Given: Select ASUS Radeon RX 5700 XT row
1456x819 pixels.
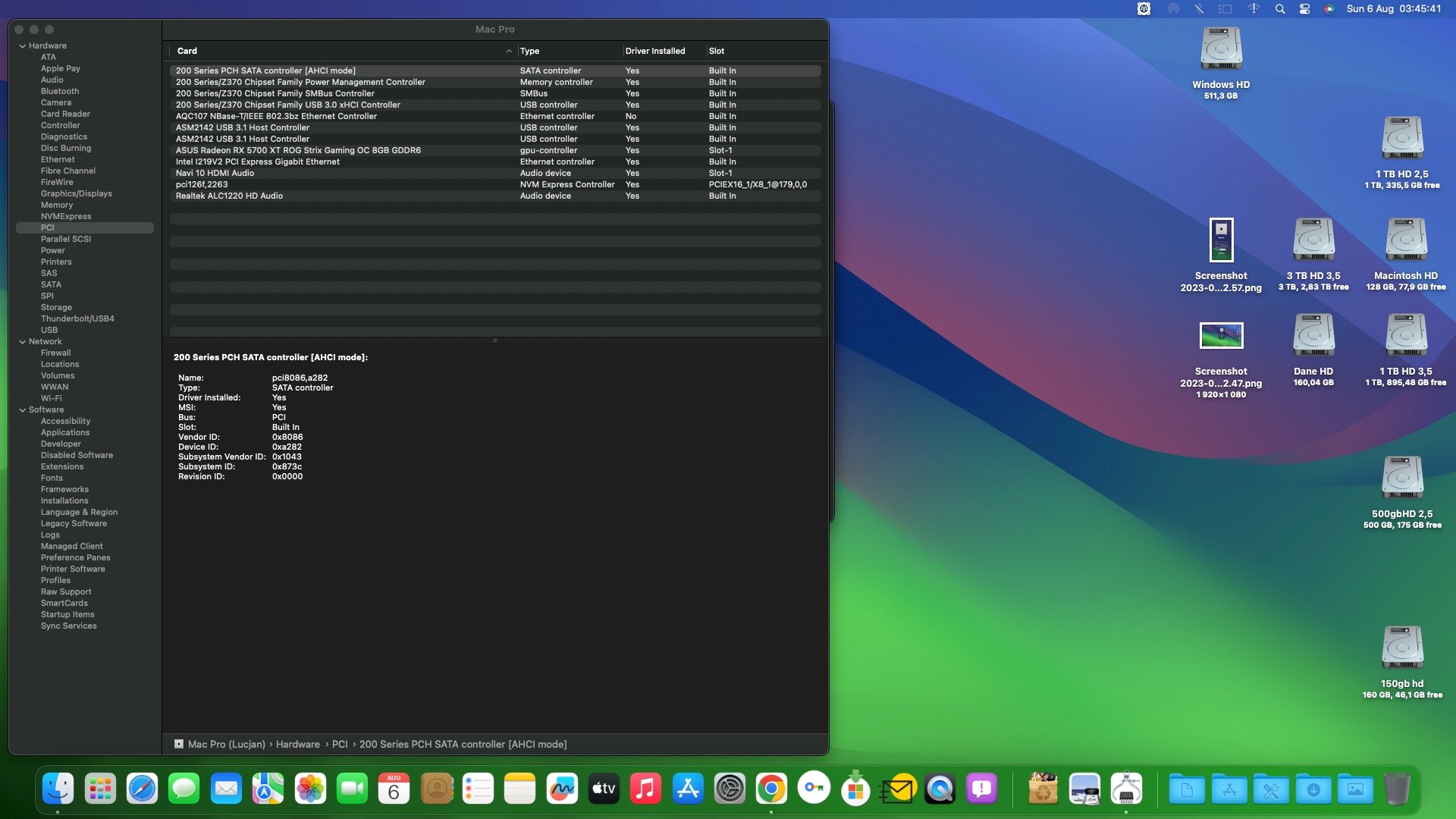Looking at the screenshot, I should [298, 150].
